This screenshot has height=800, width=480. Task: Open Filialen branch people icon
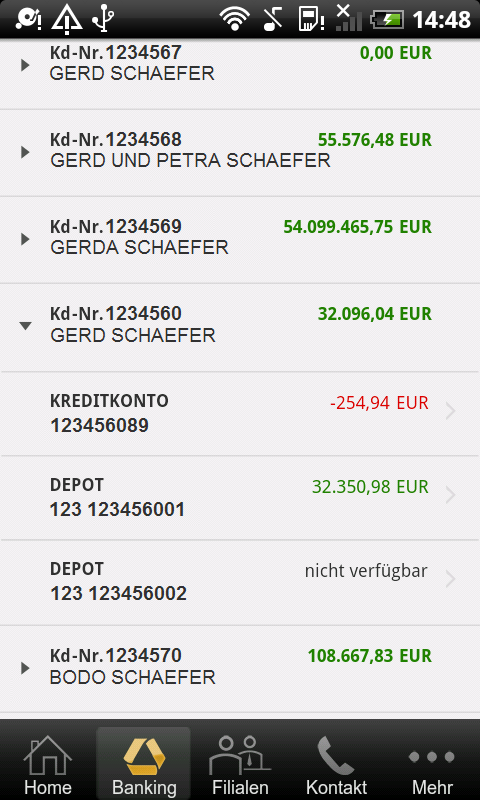point(240,755)
